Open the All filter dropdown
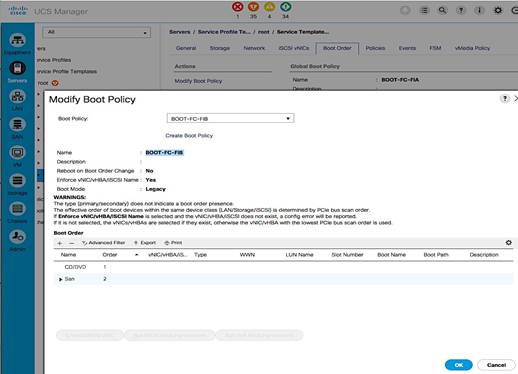Screen dimensions: 518x374 [96, 32]
